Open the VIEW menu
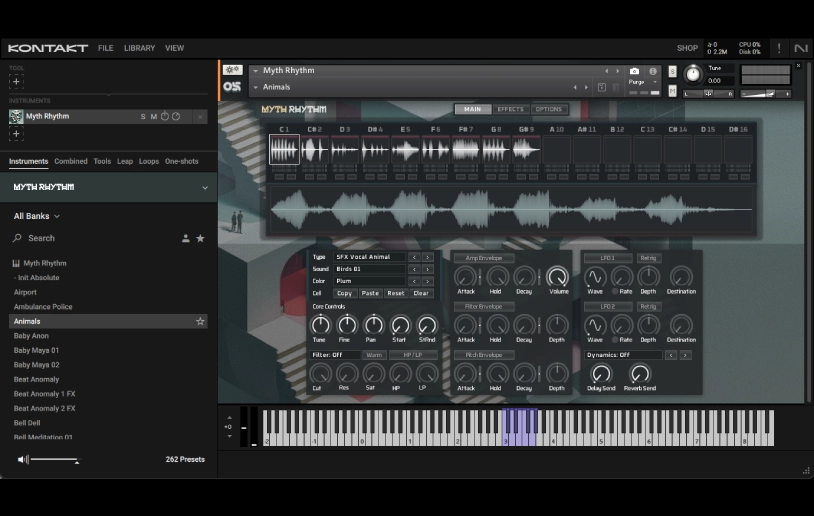 [x=174, y=48]
